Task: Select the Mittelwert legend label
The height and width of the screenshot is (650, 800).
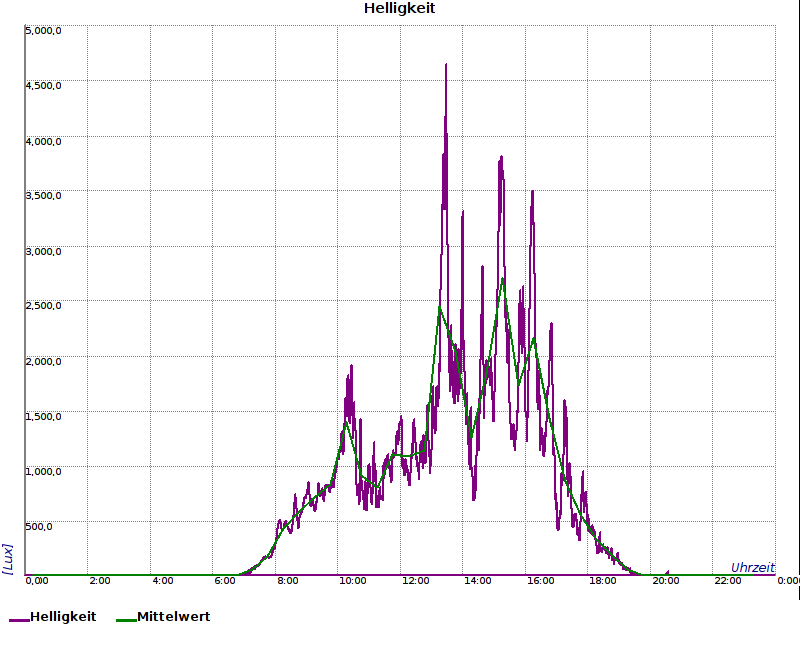Action: click(x=173, y=617)
